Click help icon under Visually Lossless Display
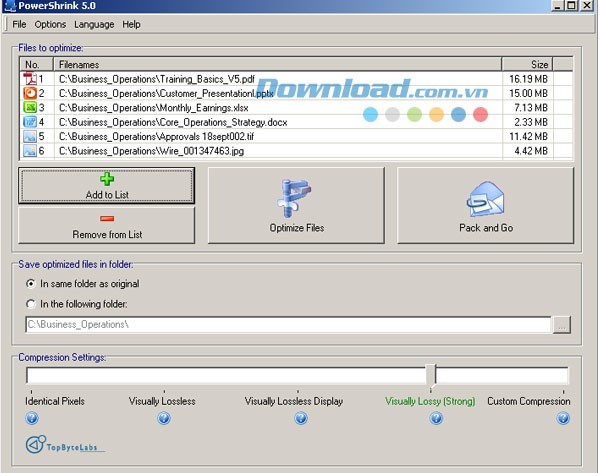Viewport: 600px width, 473px height. coord(300,418)
